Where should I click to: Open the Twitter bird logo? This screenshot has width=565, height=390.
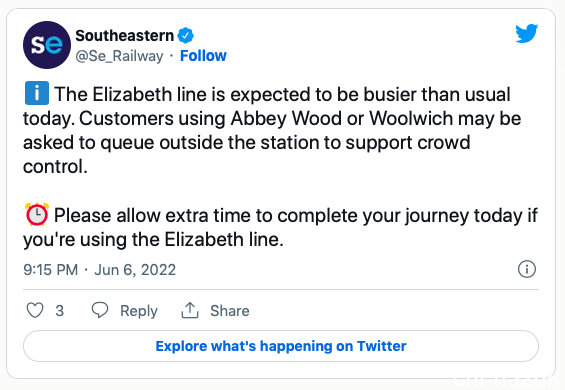(526, 34)
